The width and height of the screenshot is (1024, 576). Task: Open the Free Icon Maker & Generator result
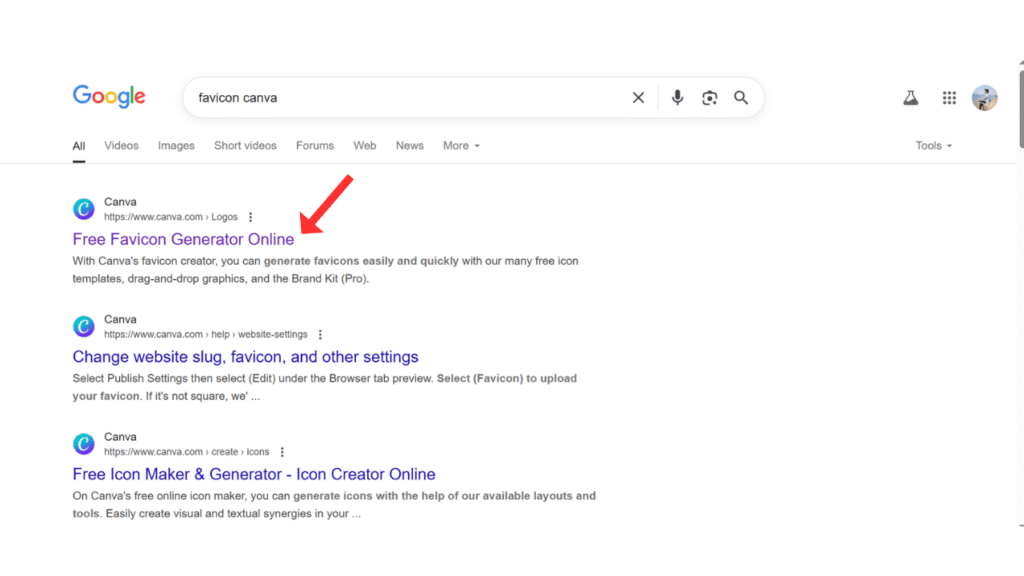tap(253, 473)
